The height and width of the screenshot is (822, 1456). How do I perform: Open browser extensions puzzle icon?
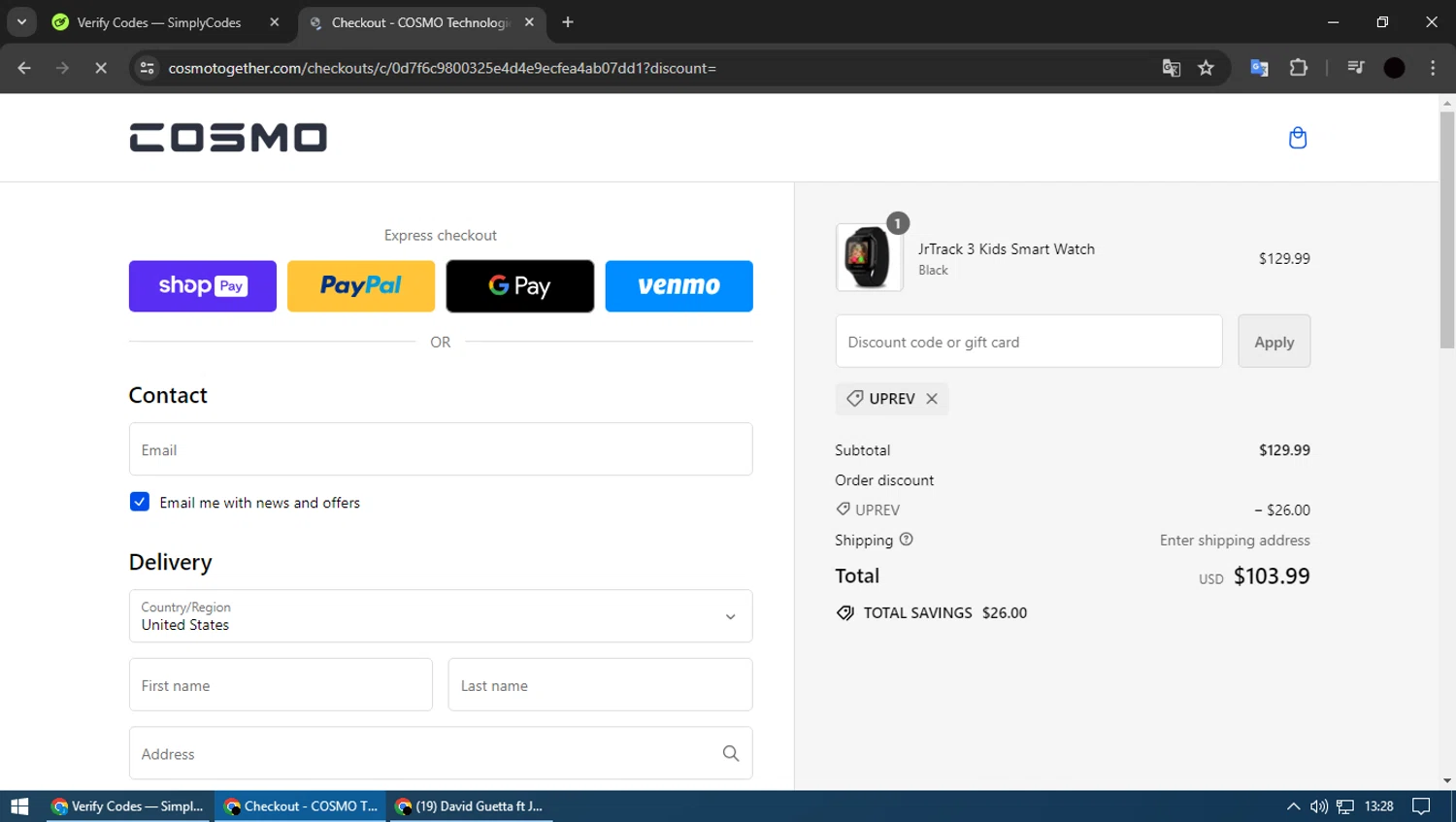click(1298, 68)
